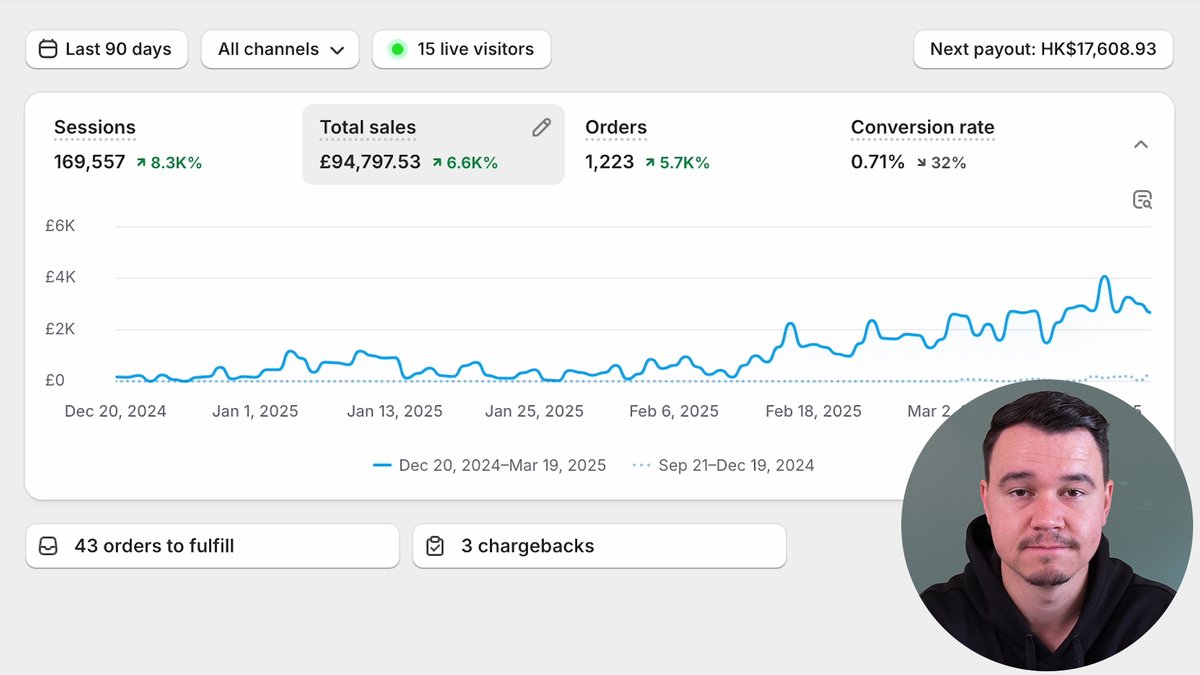Click the pencil icon beside Total sales
The width and height of the screenshot is (1200, 675).
click(541, 127)
